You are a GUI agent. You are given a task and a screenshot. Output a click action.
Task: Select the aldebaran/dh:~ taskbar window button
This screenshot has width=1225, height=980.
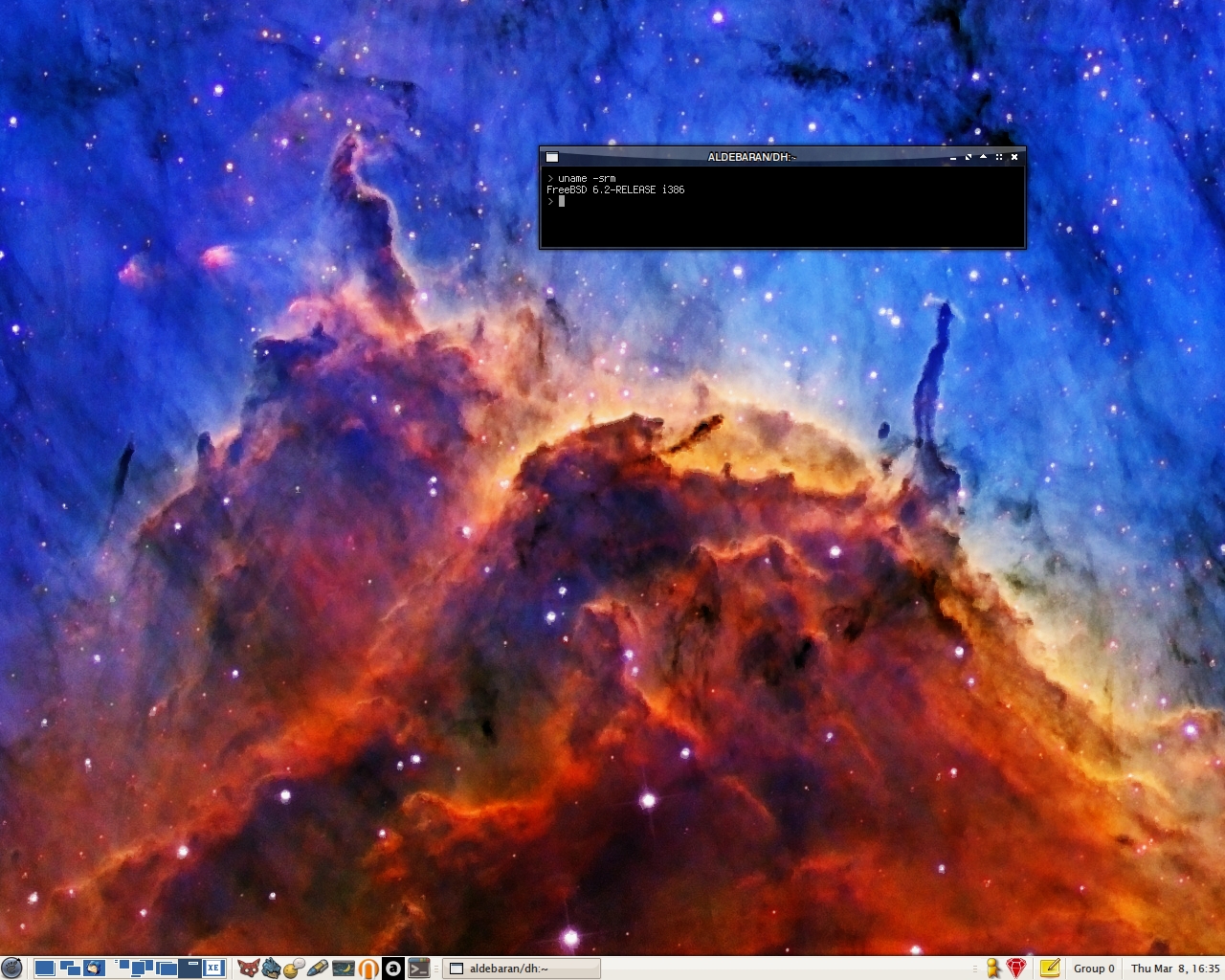pyautogui.click(x=522, y=968)
